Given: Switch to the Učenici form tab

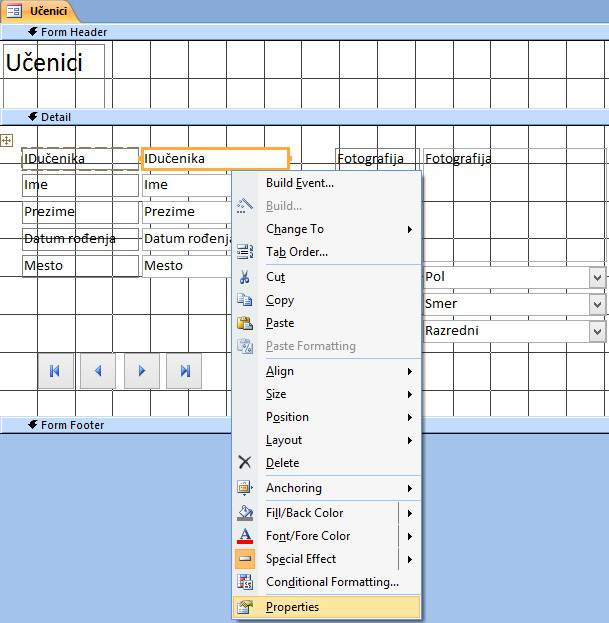Looking at the screenshot, I should pyautogui.click(x=40, y=11).
